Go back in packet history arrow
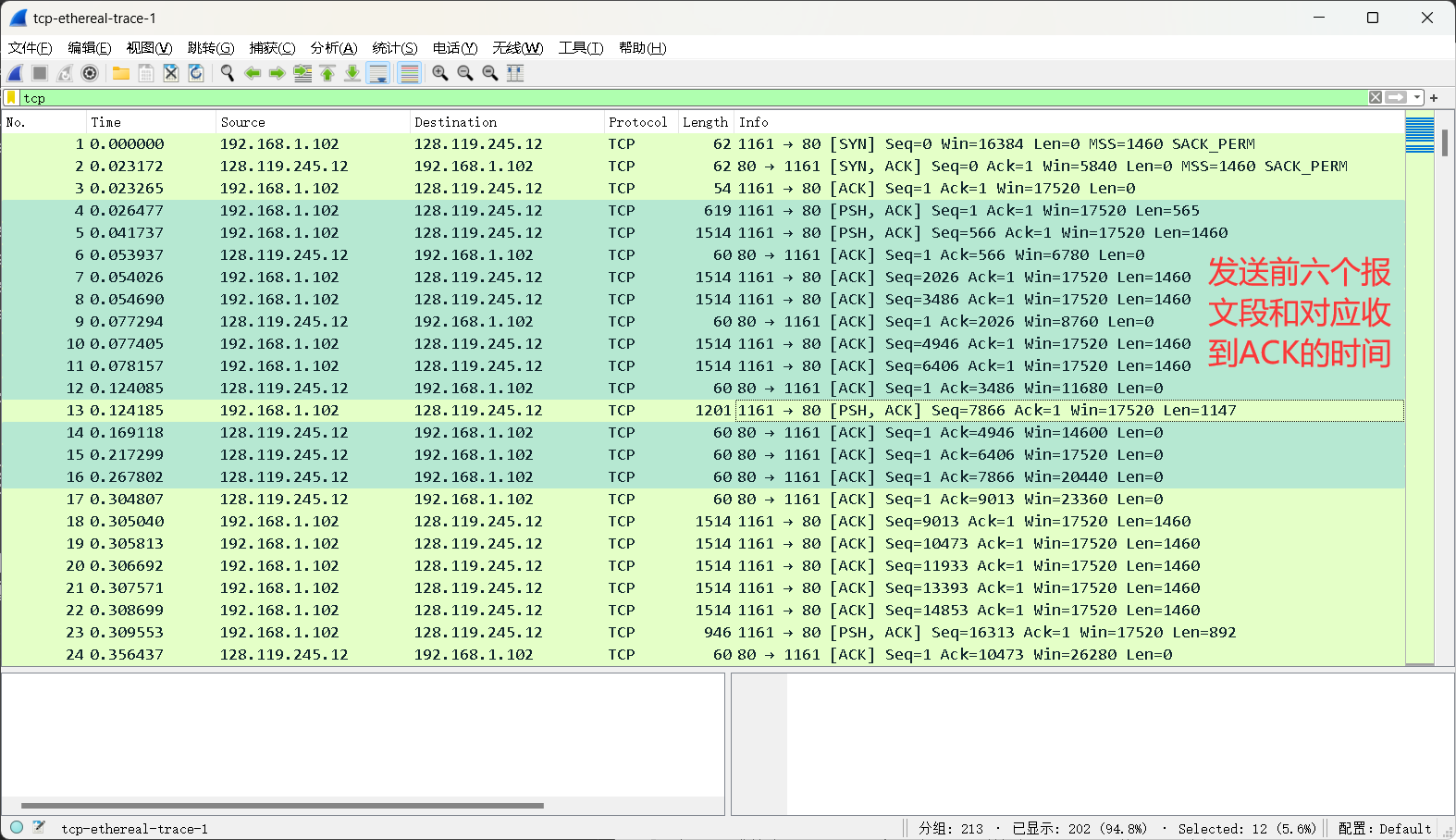Image resolution: width=1456 pixels, height=840 pixels. pyautogui.click(x=253, y=73)
